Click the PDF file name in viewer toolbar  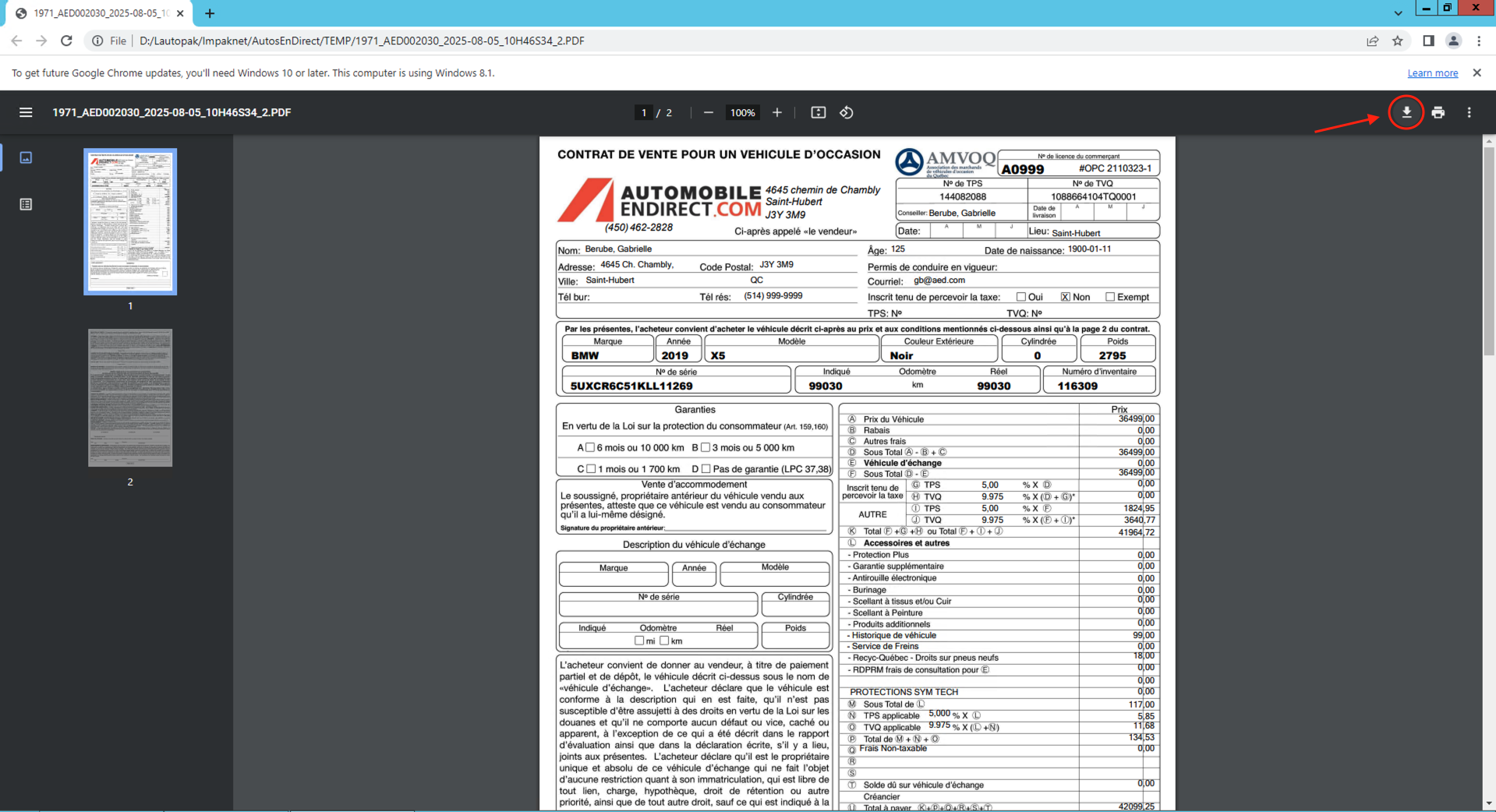pyautogui.click(x=172, y=112)
